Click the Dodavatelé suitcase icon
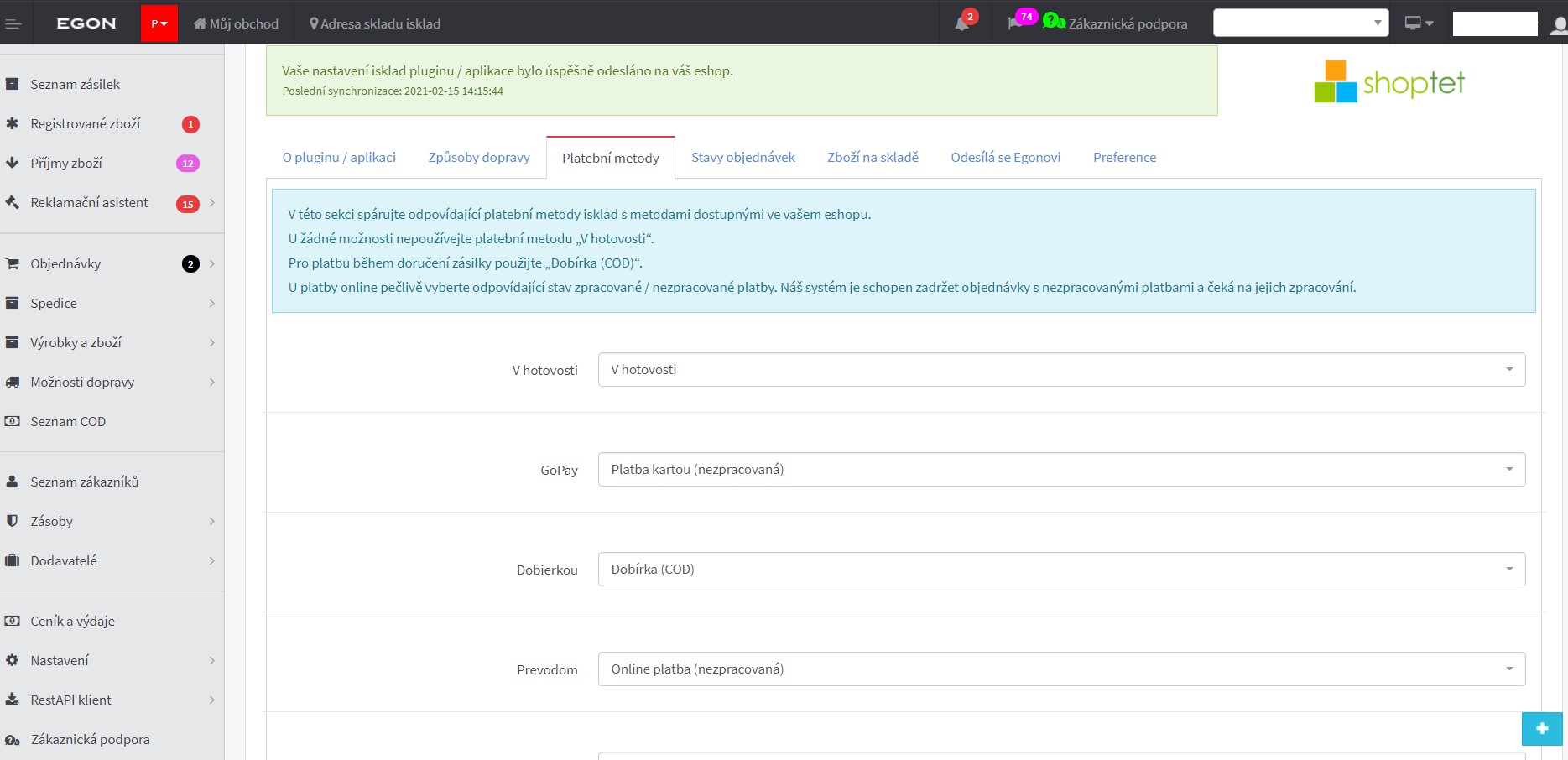The height and width of the screenshot is (760, 1568). coord(12,560)
